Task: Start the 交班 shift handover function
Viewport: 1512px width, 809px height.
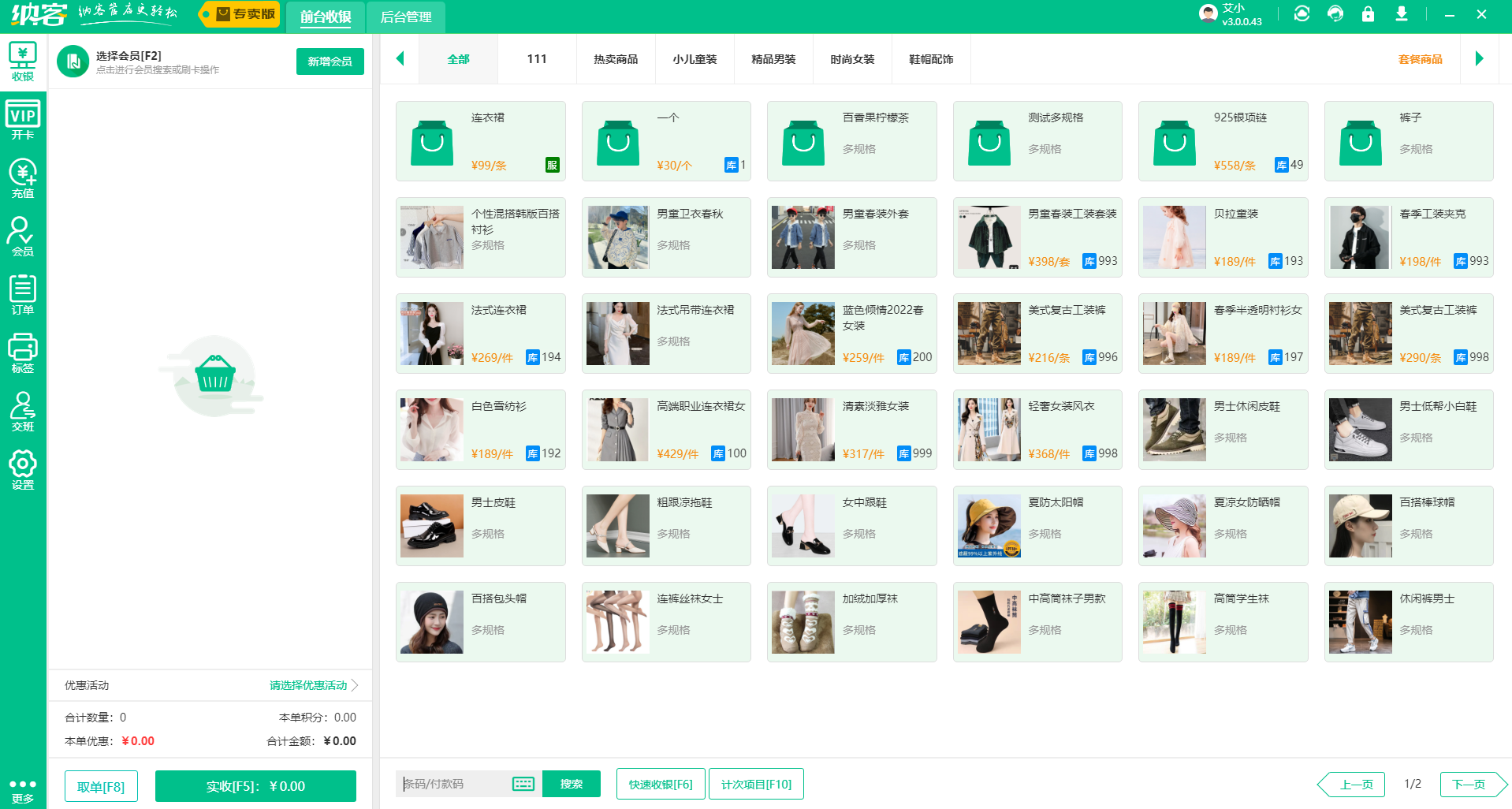Action: tap(23, 411)
